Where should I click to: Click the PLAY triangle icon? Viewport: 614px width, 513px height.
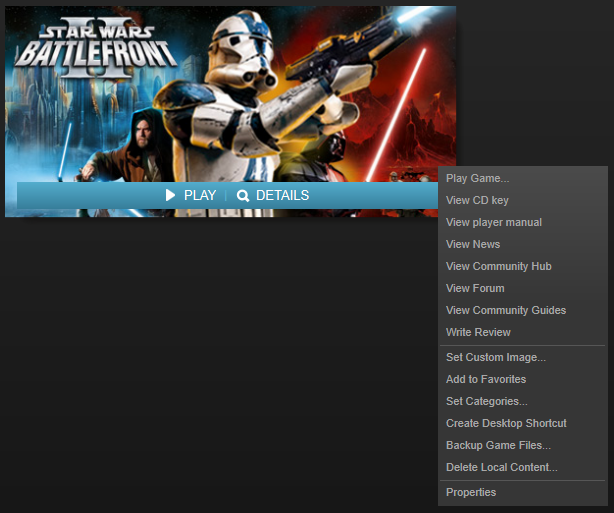(170, 195)
